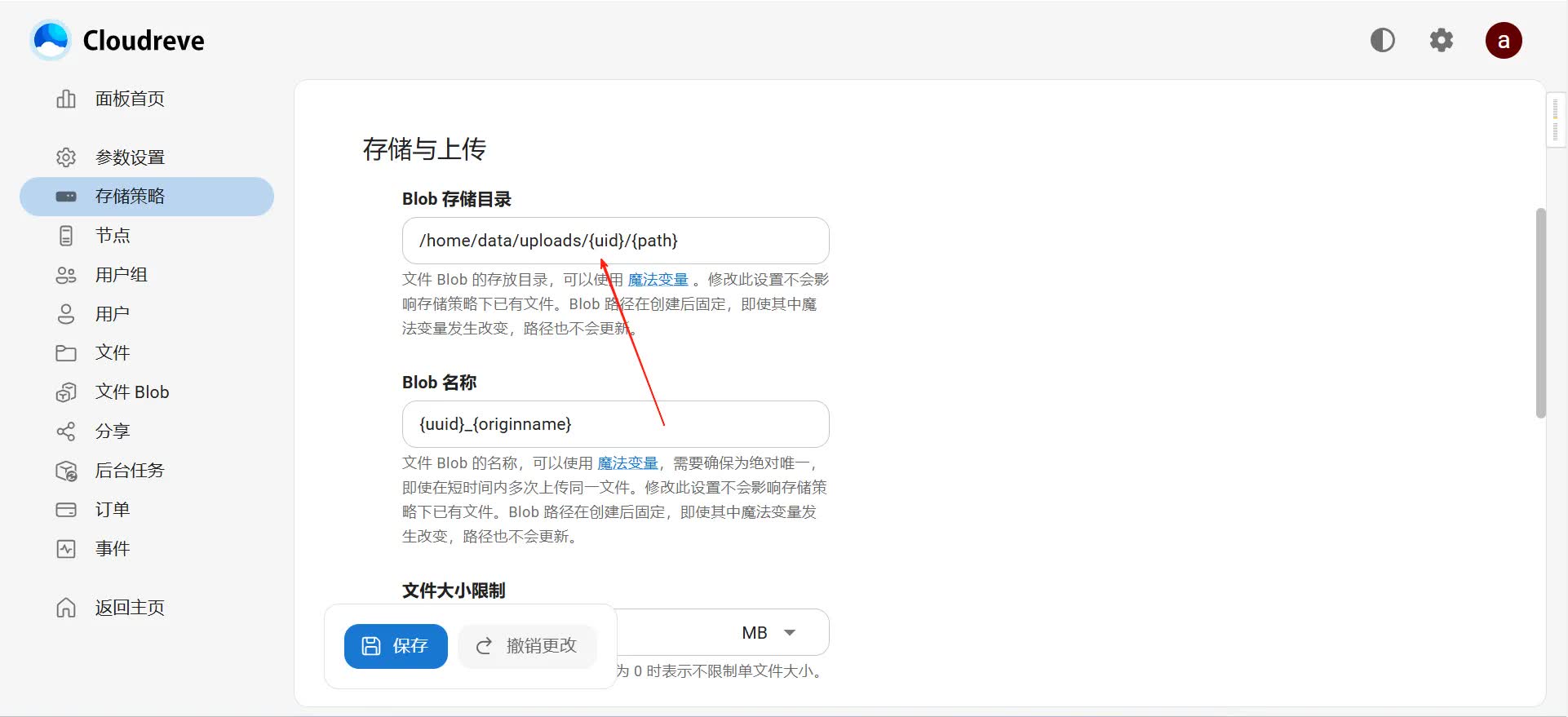Click the 文件 Blob cube icon

tap(66, 392)
